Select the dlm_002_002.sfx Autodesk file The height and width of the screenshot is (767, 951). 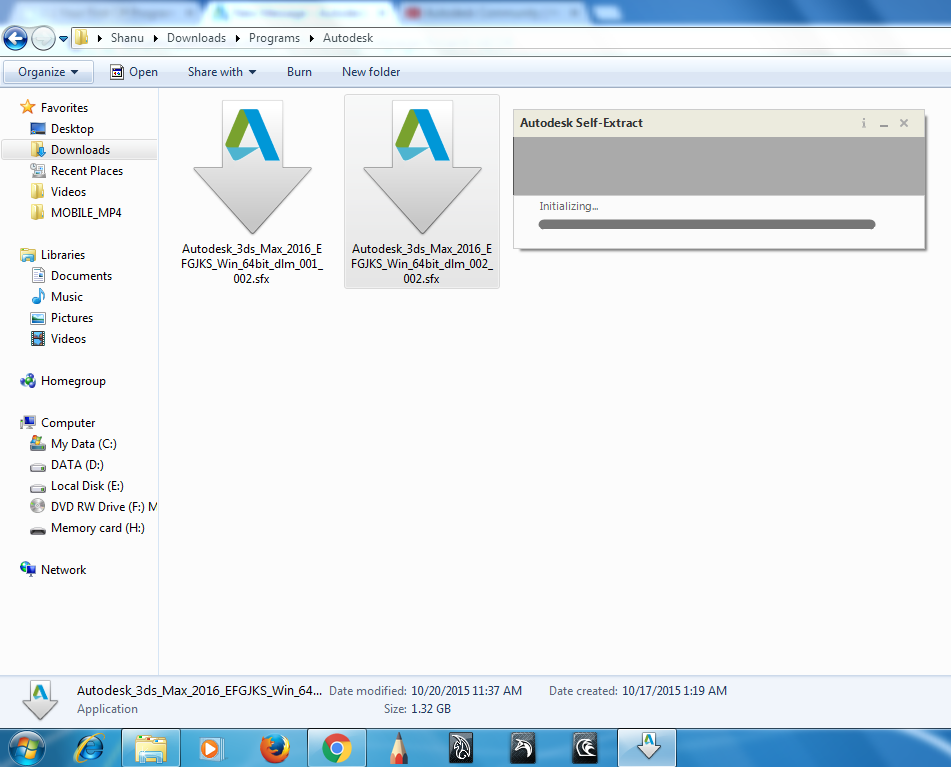(422, 192)
